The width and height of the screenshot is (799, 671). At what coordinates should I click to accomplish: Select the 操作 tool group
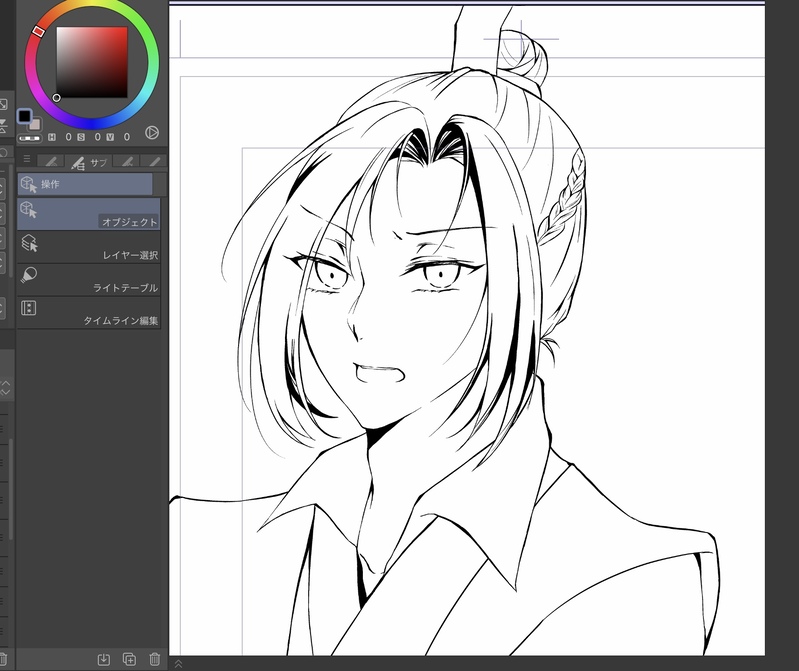85,184
